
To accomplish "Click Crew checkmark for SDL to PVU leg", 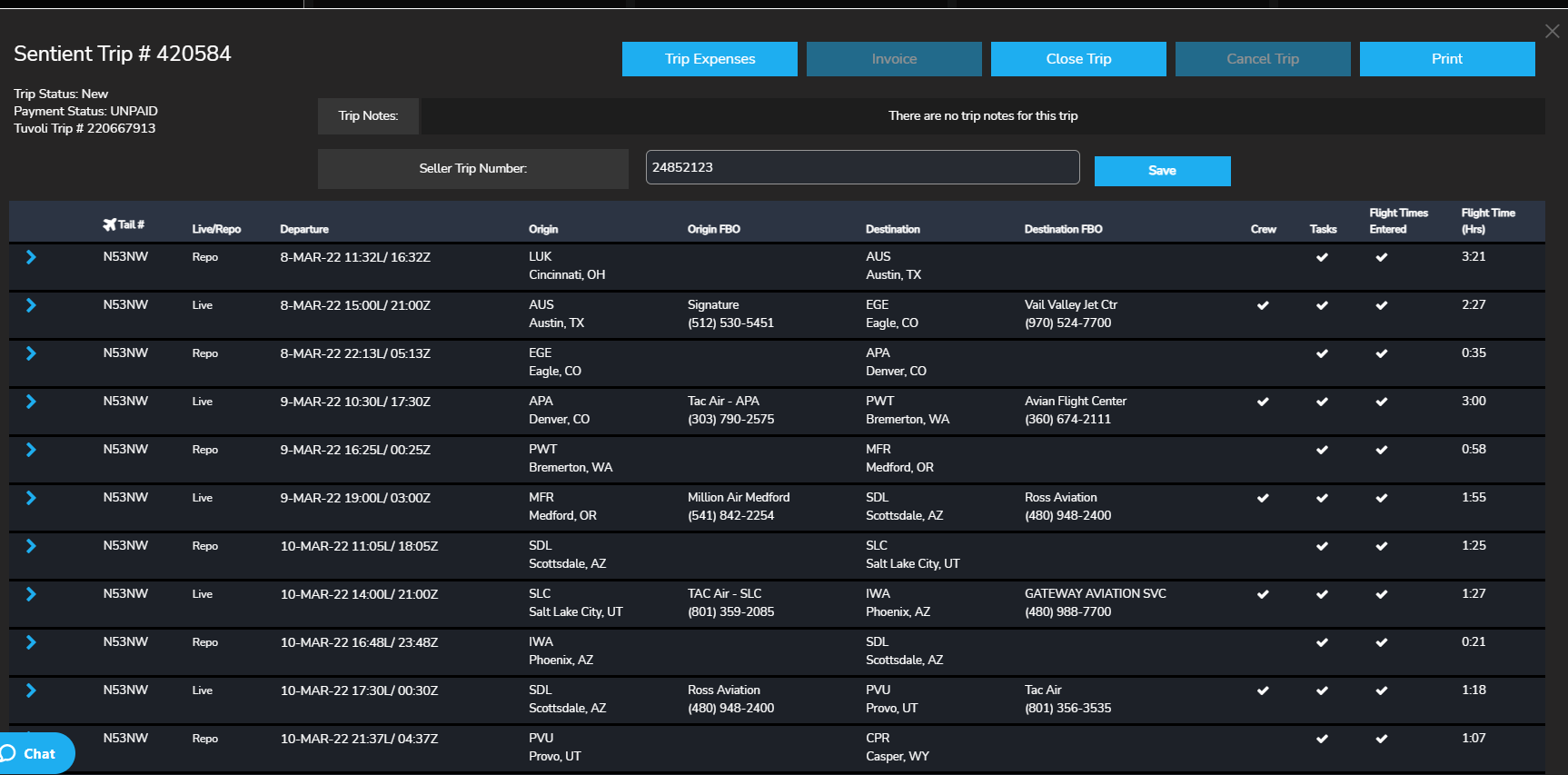I will [x=1262, y=691].
